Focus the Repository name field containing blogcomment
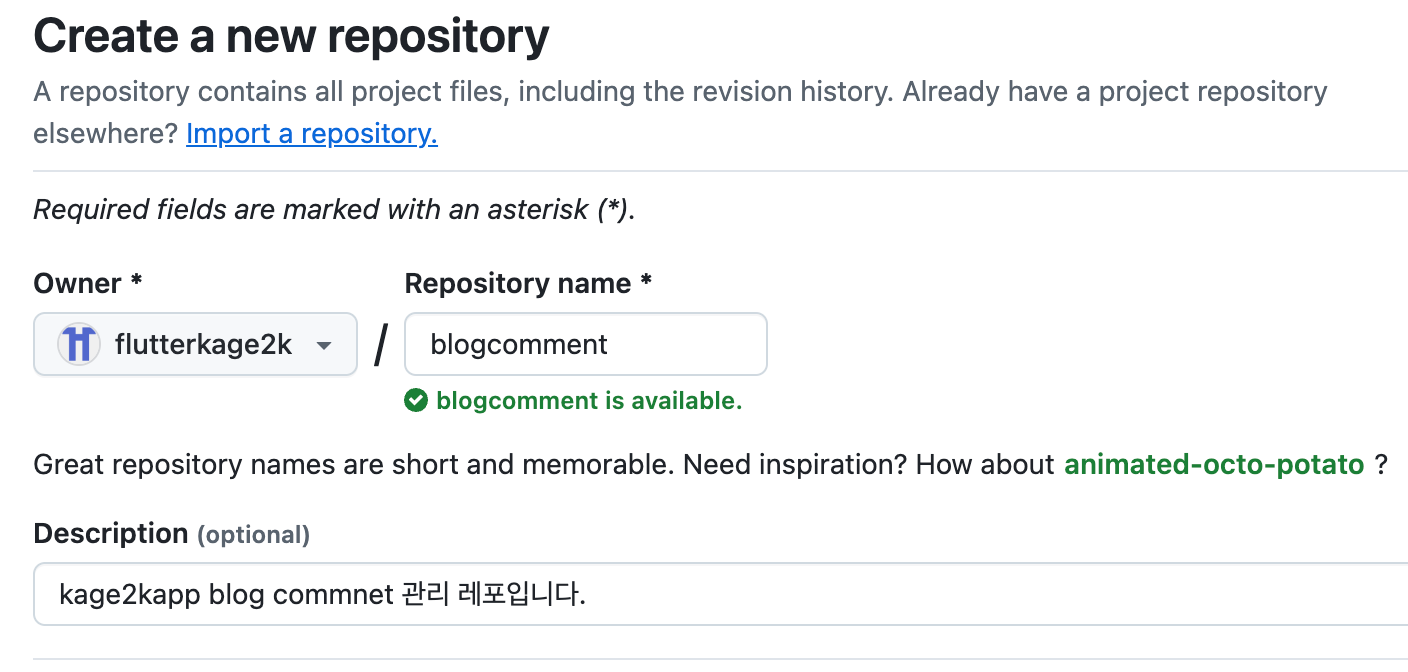The image size is (1408, 672). (x=585, y=345)
